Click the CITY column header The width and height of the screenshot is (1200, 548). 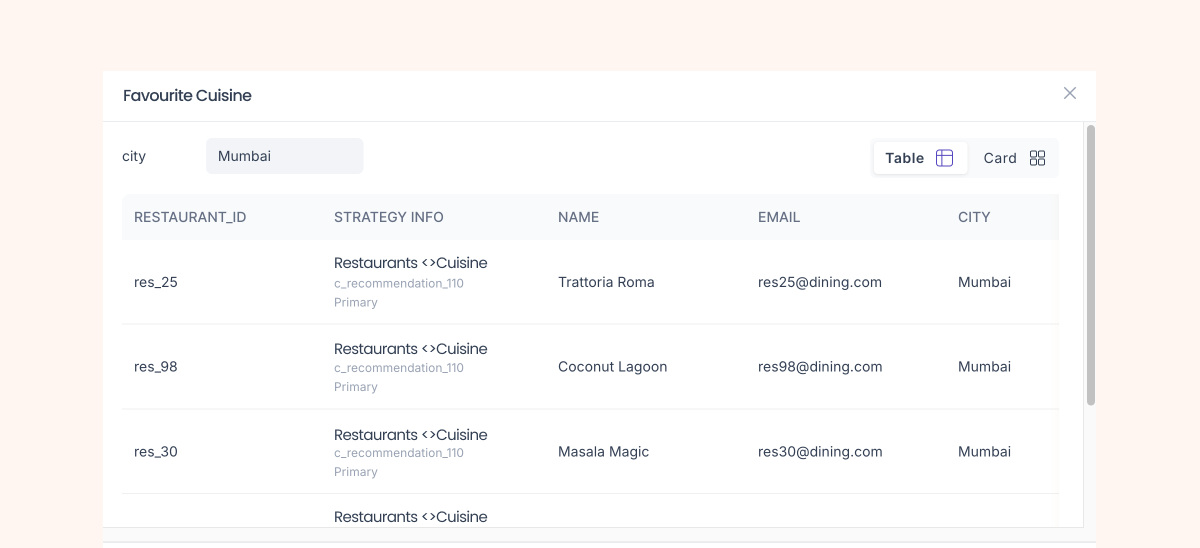973,217
